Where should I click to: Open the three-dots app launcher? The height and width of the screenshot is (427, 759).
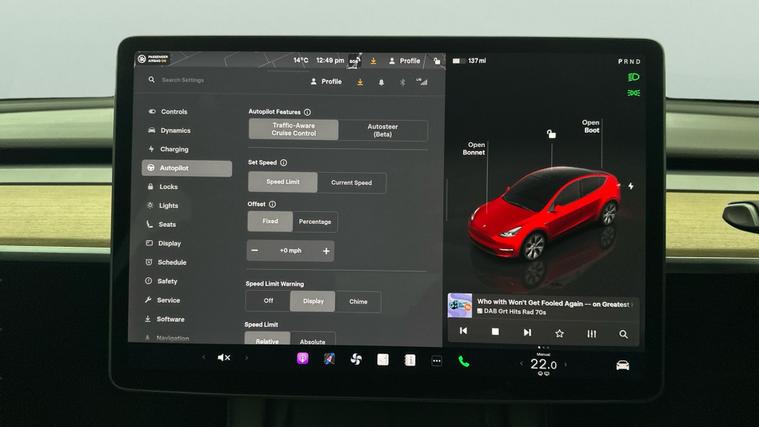[x=436, y=360]
